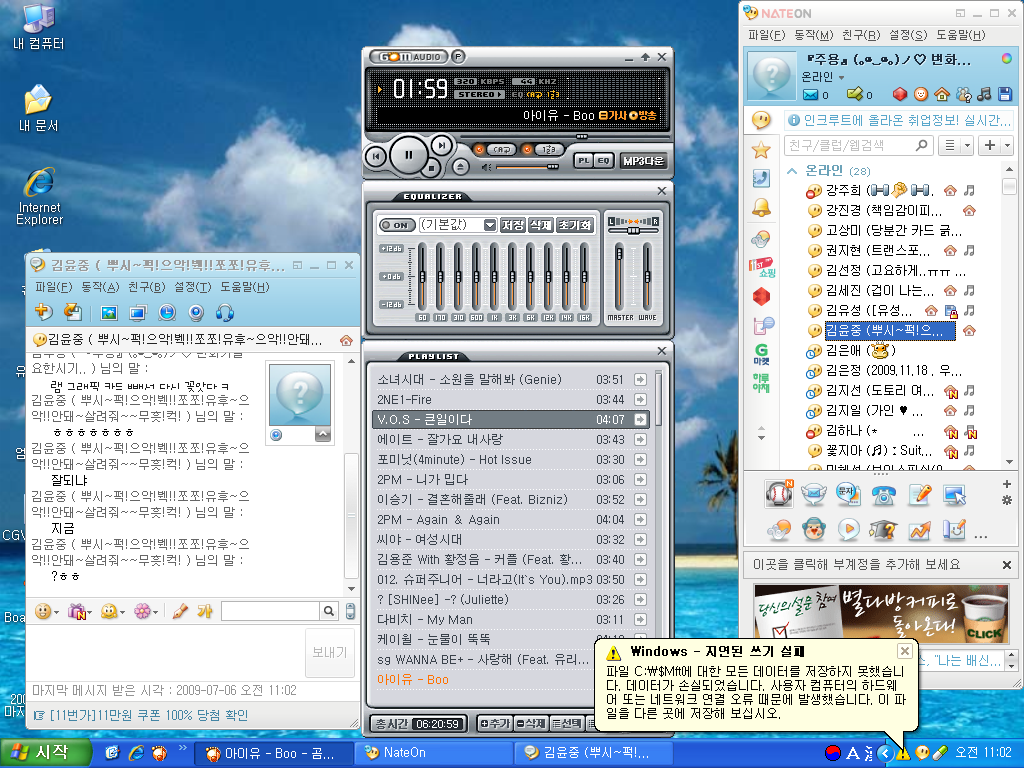This screenshot has width=1024, height=768.
Task: Click the star favorites icon in NateOn sidebar
Action: (761, 150)
